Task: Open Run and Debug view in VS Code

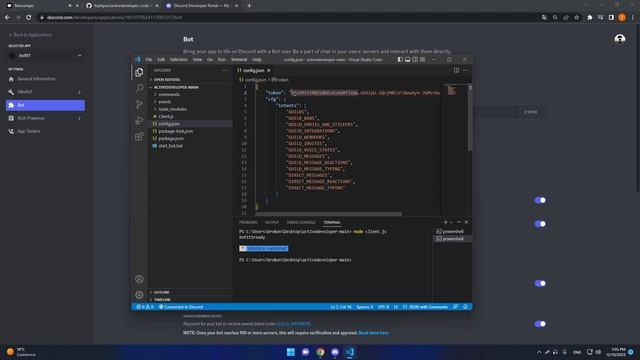Action: 139,120
